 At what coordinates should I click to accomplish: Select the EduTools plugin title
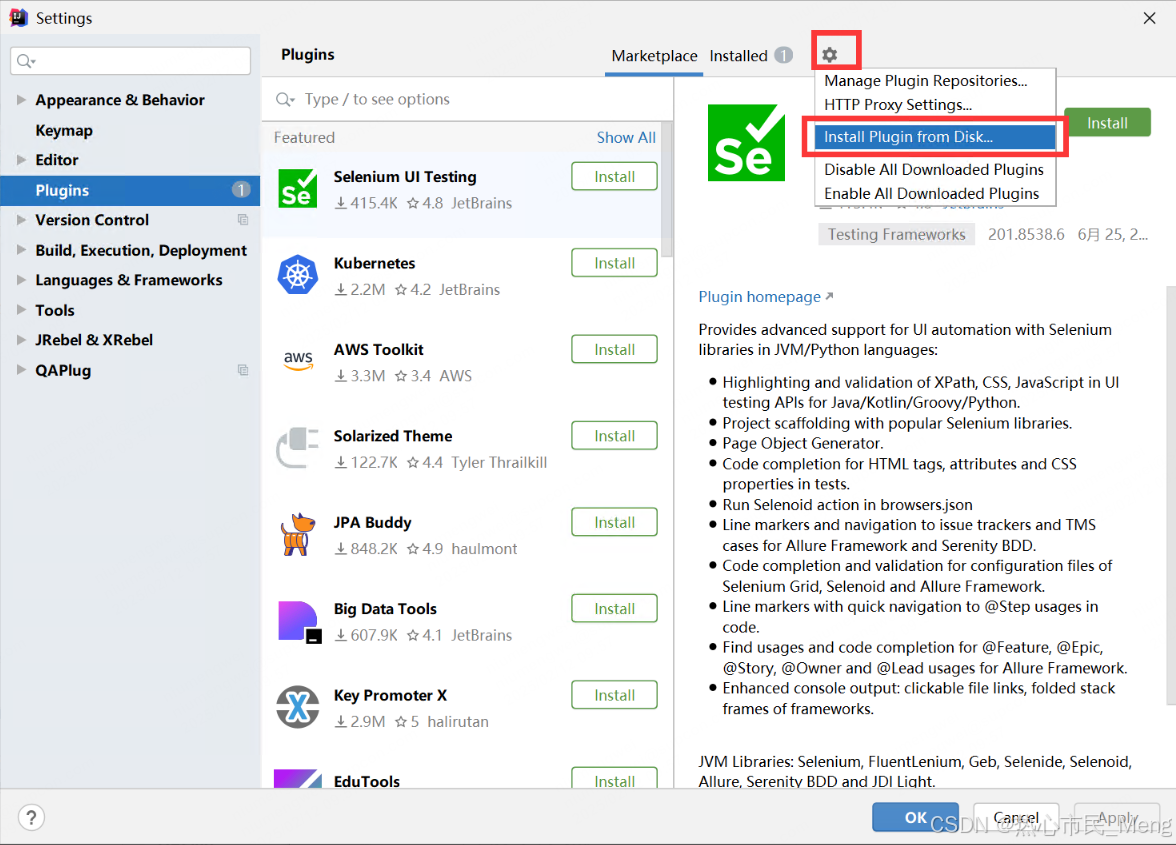click(x=367, y=781)
